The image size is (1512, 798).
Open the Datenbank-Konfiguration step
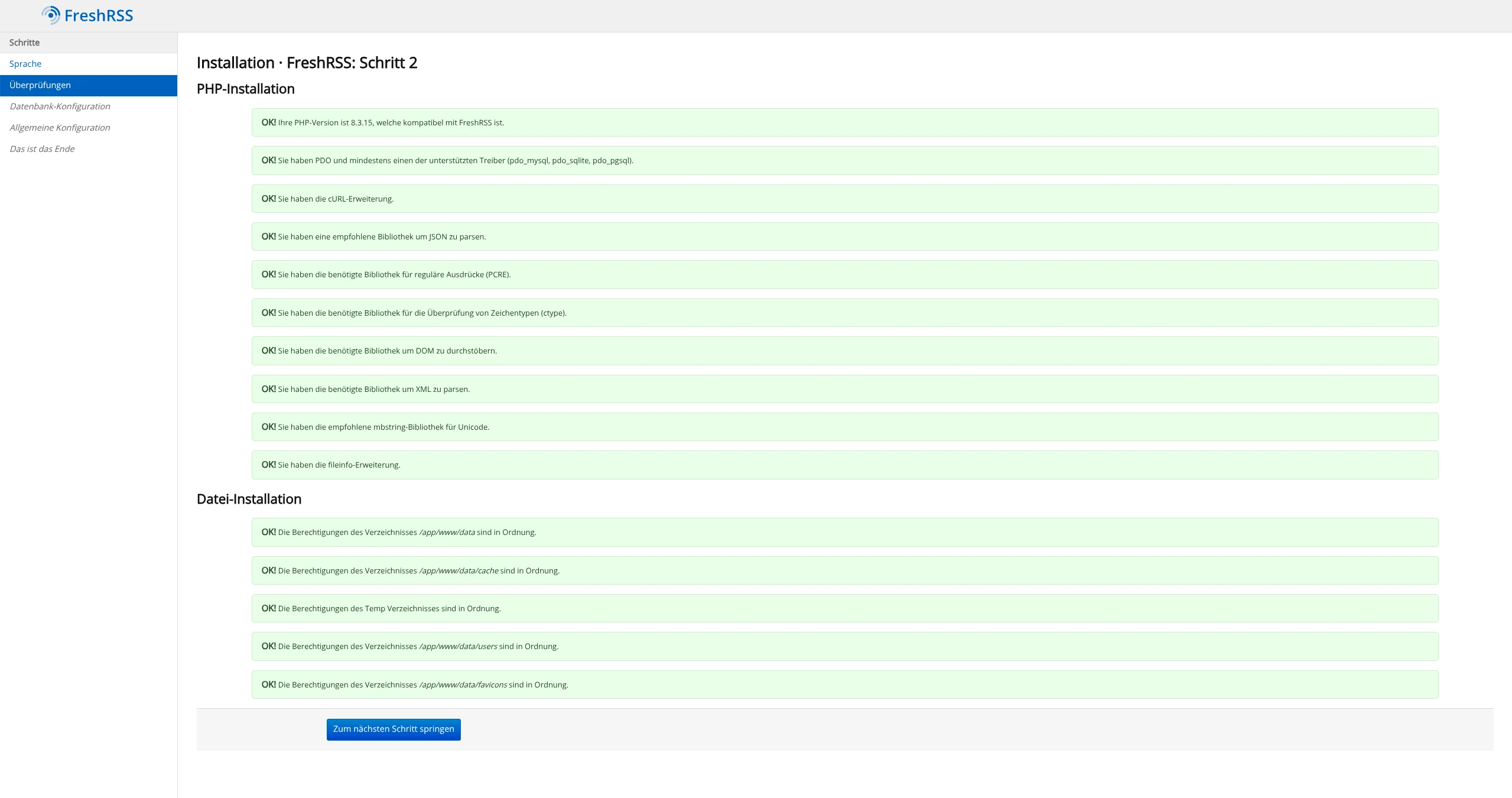click(x=89, y=106)
